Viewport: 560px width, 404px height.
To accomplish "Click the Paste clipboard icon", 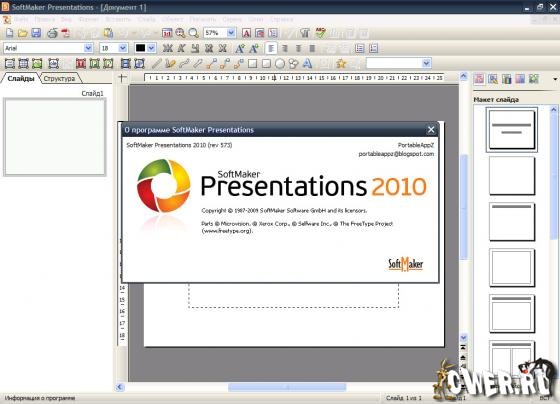I will (108, 33).
